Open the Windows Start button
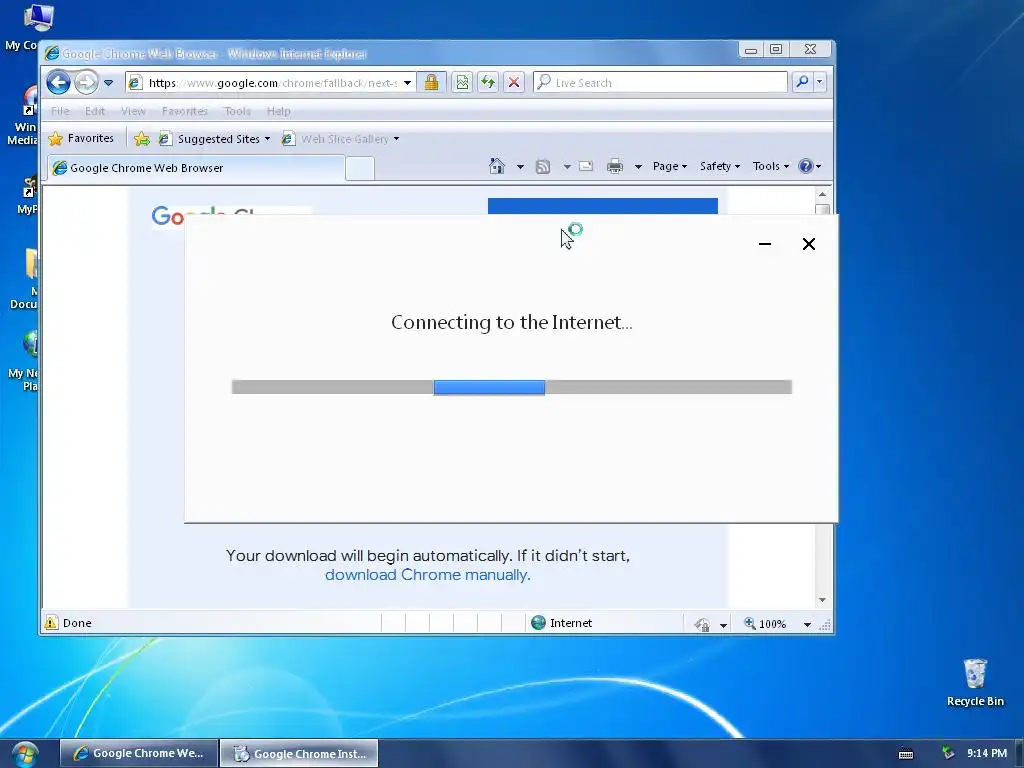The width and height of the screenshot is (1024, 768). 25,754
